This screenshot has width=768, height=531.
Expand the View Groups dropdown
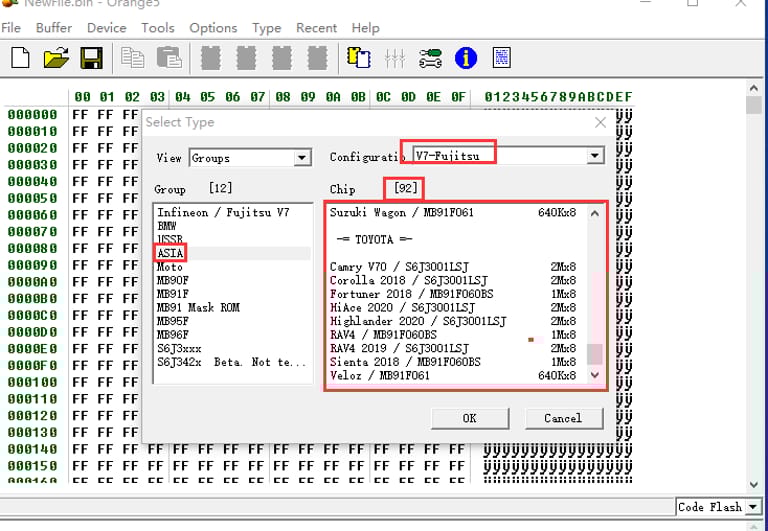click(302, 158)
